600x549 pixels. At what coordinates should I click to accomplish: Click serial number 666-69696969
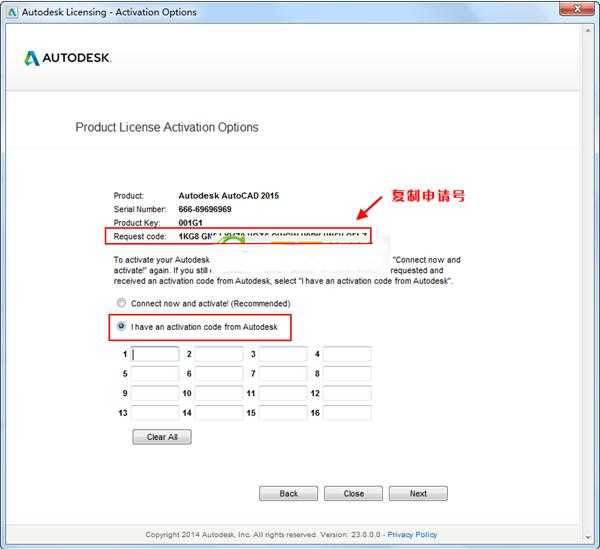coord(205,209)
